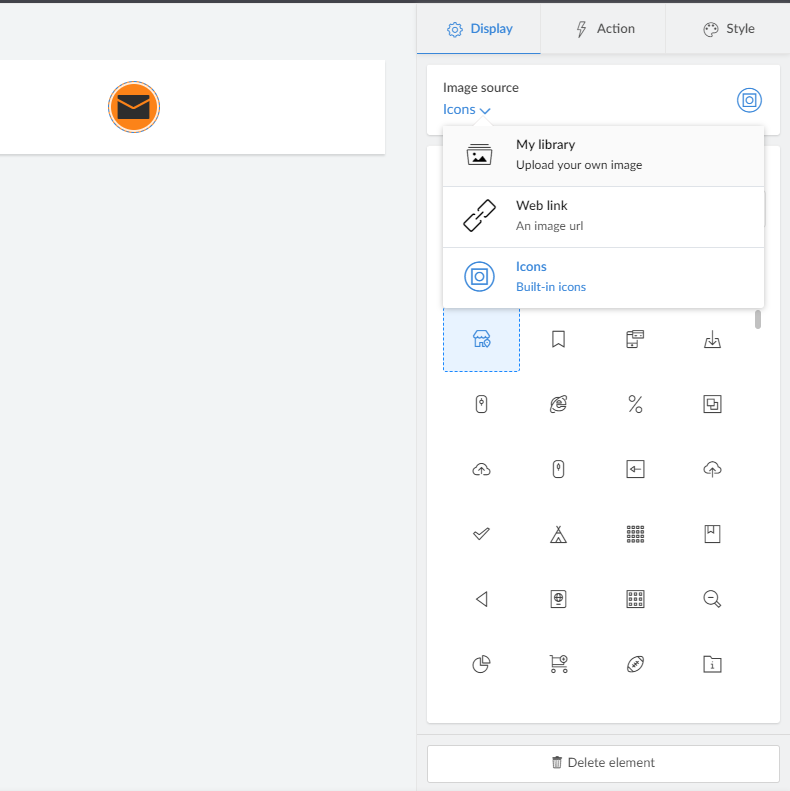The height and width of the screenshot is (791, 790).
Task: Open the Icons image source dropdown
Action: coord(466,109)
